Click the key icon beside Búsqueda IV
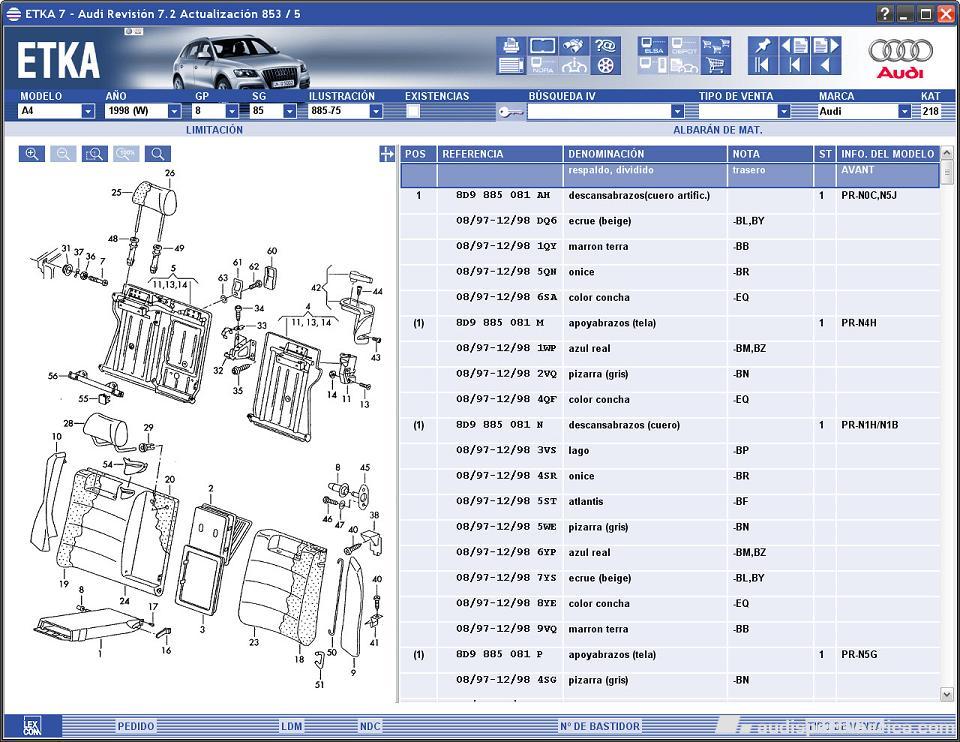The image size is (960, 742). pos(511,111)
